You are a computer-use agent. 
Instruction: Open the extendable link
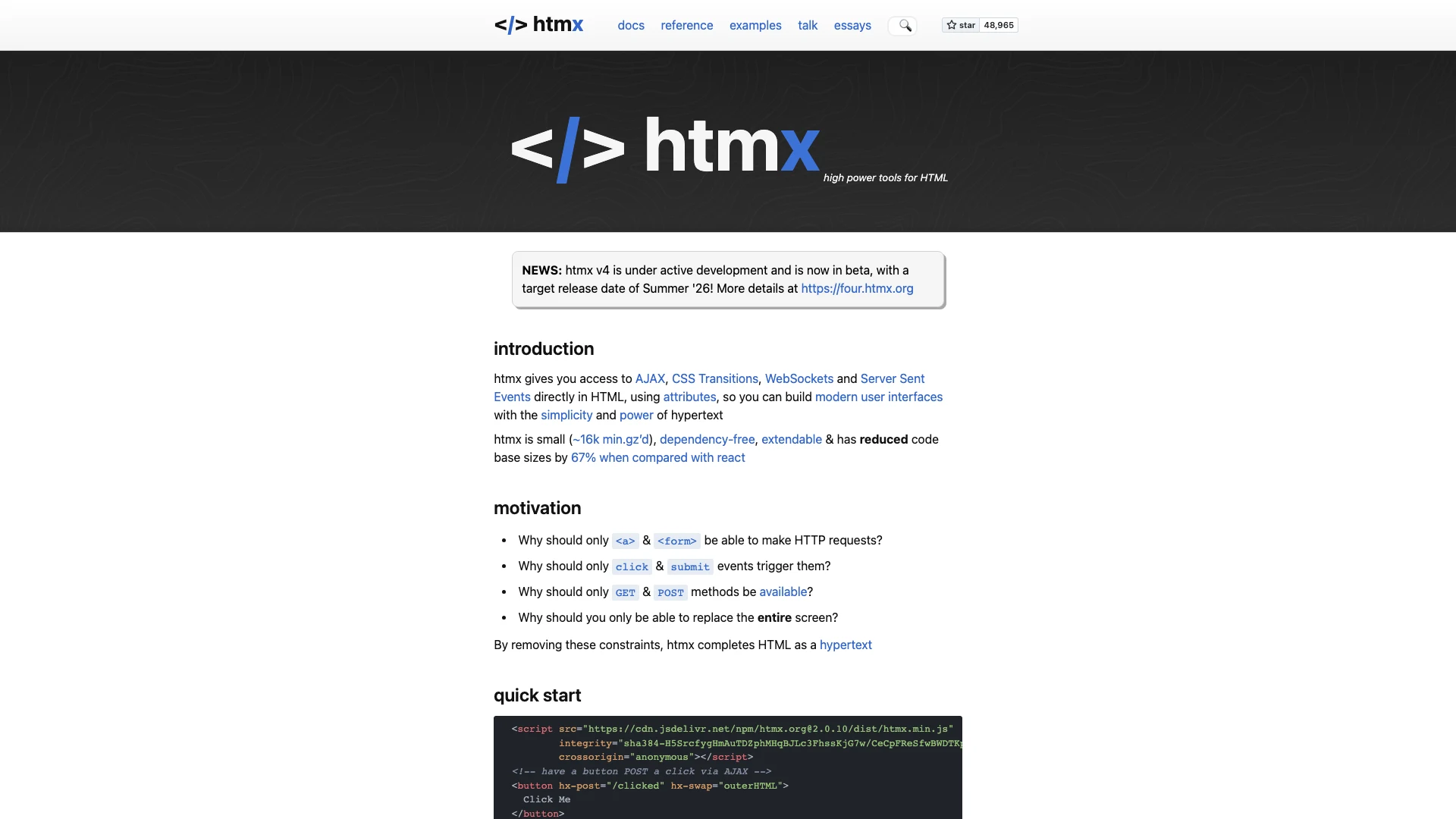[792, 439]
